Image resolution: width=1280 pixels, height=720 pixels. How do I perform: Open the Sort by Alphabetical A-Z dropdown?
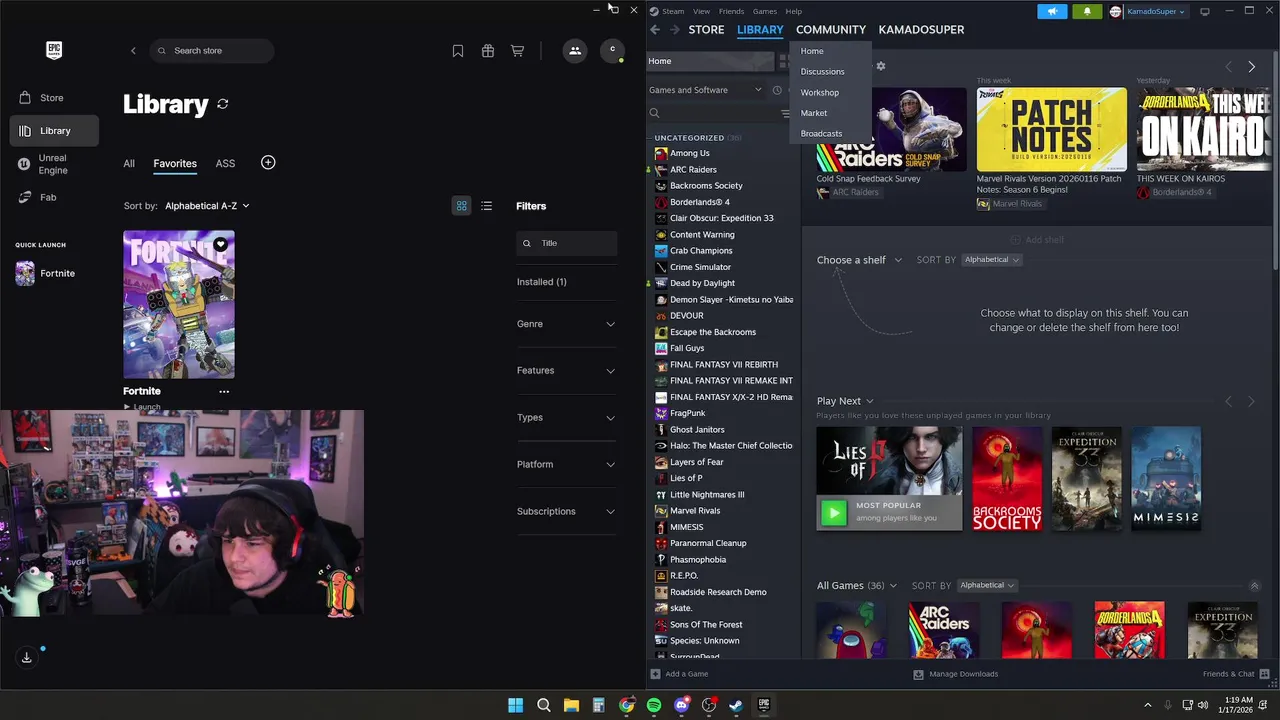(207, 206)
